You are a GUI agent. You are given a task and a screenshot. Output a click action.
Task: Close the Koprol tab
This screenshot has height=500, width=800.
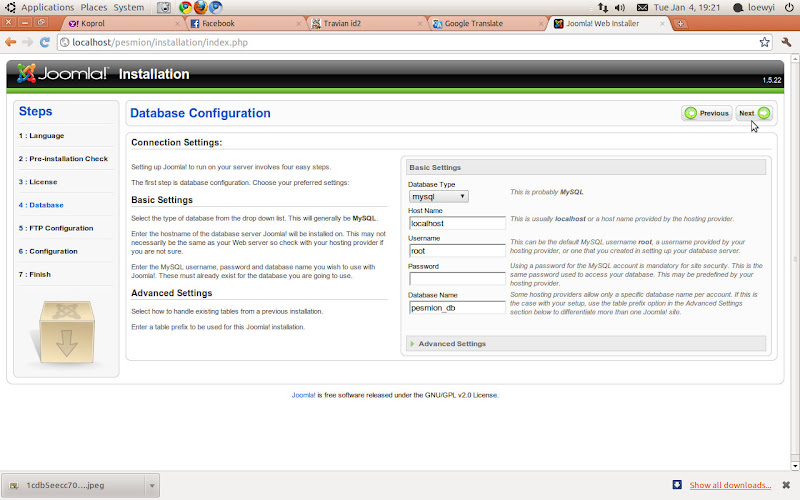[177, 23]
